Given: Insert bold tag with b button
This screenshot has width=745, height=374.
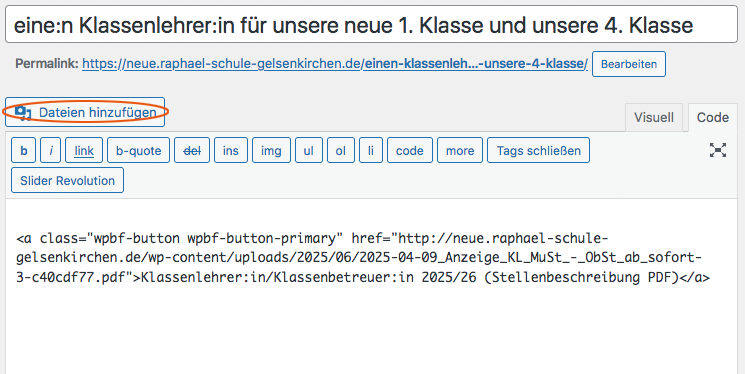Looking at the screenshot, I should pyautogui.click(x=23, y=150).
